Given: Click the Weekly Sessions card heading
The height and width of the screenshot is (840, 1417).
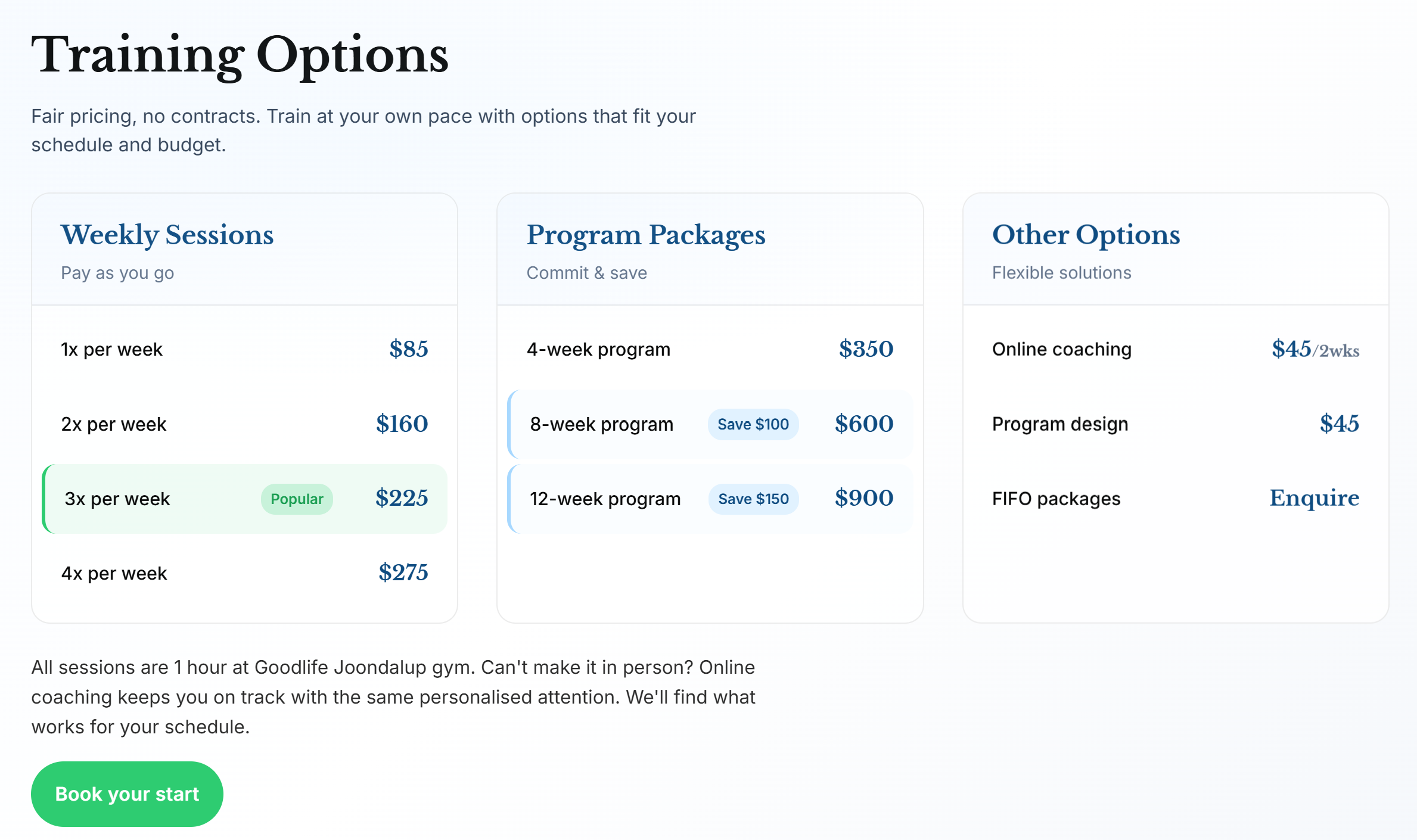Looking at the screenshot, I should [x=167, y=235].
